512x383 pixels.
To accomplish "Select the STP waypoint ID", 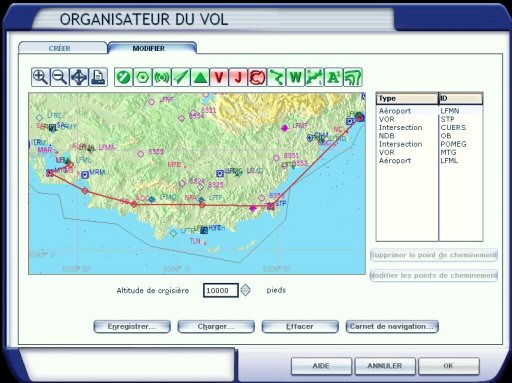I will (x=447, y=119).
